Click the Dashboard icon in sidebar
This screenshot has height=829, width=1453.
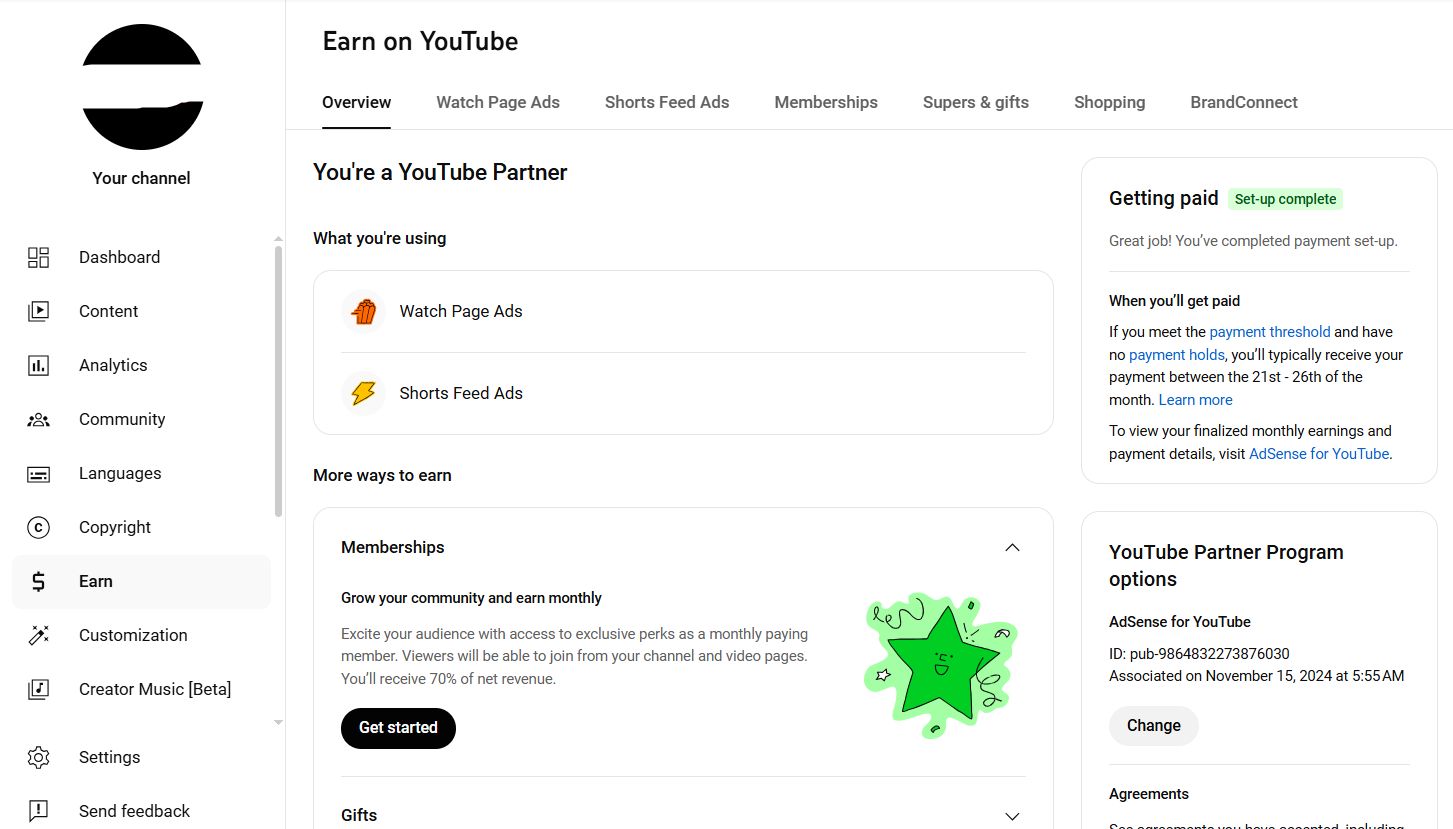tap(38, 258)
